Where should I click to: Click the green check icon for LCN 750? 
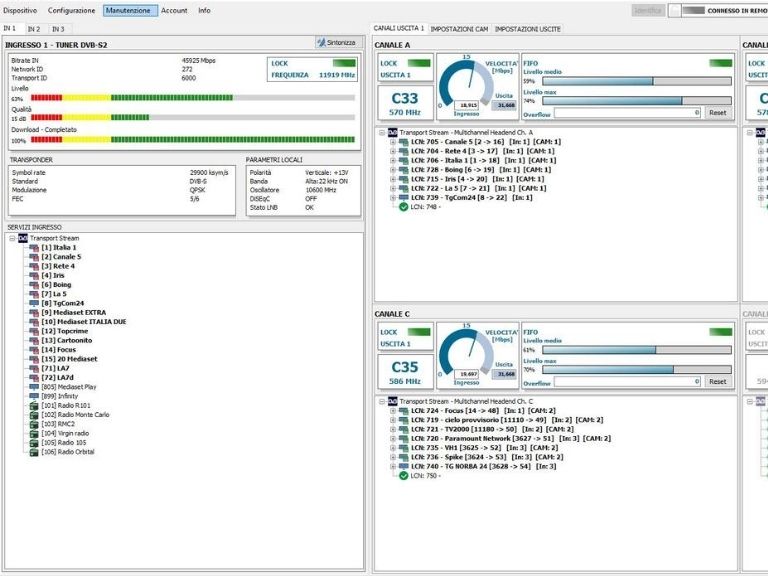pos(404,476)
